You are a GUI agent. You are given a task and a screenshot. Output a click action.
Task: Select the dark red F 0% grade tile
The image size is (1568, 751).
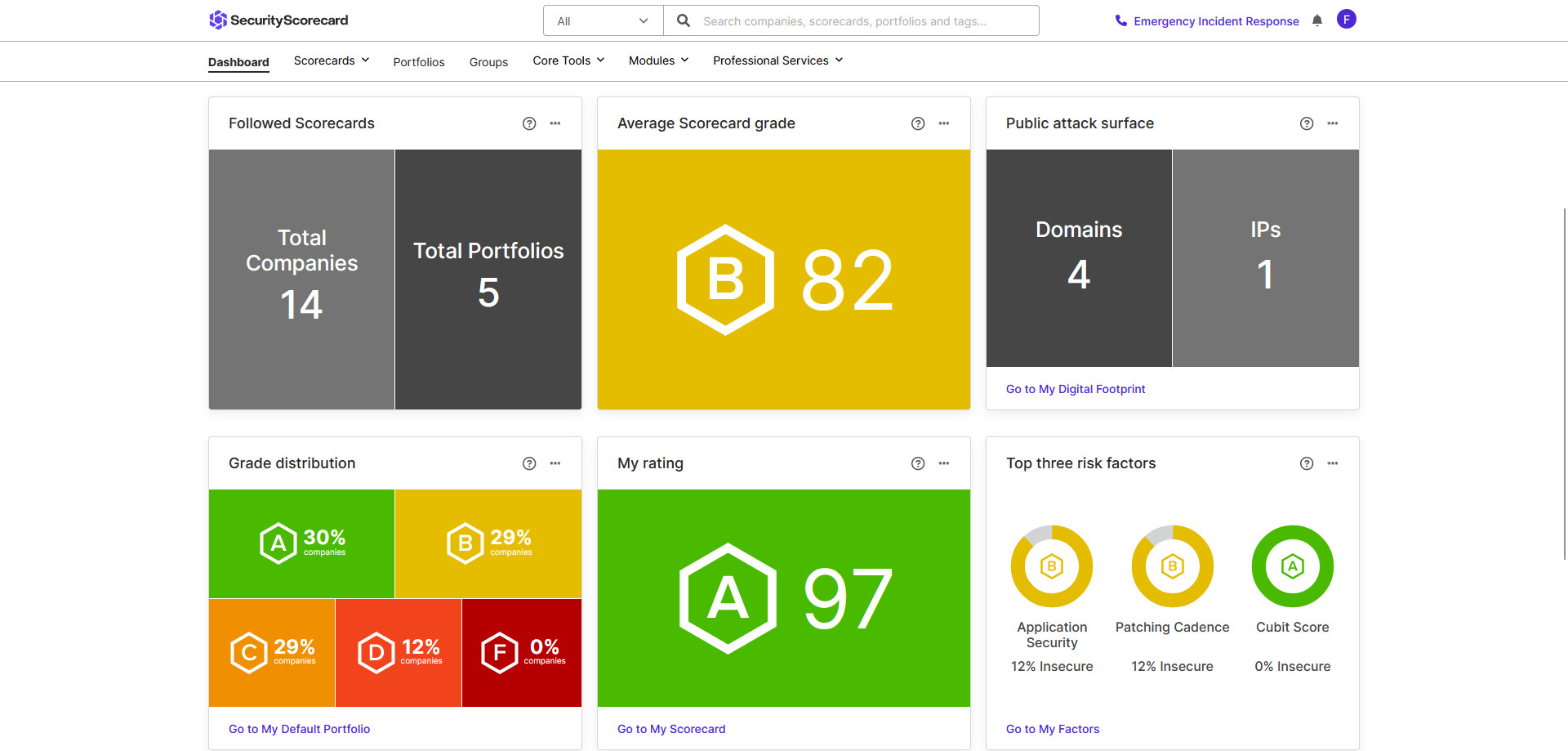click(x=522, y=653)
